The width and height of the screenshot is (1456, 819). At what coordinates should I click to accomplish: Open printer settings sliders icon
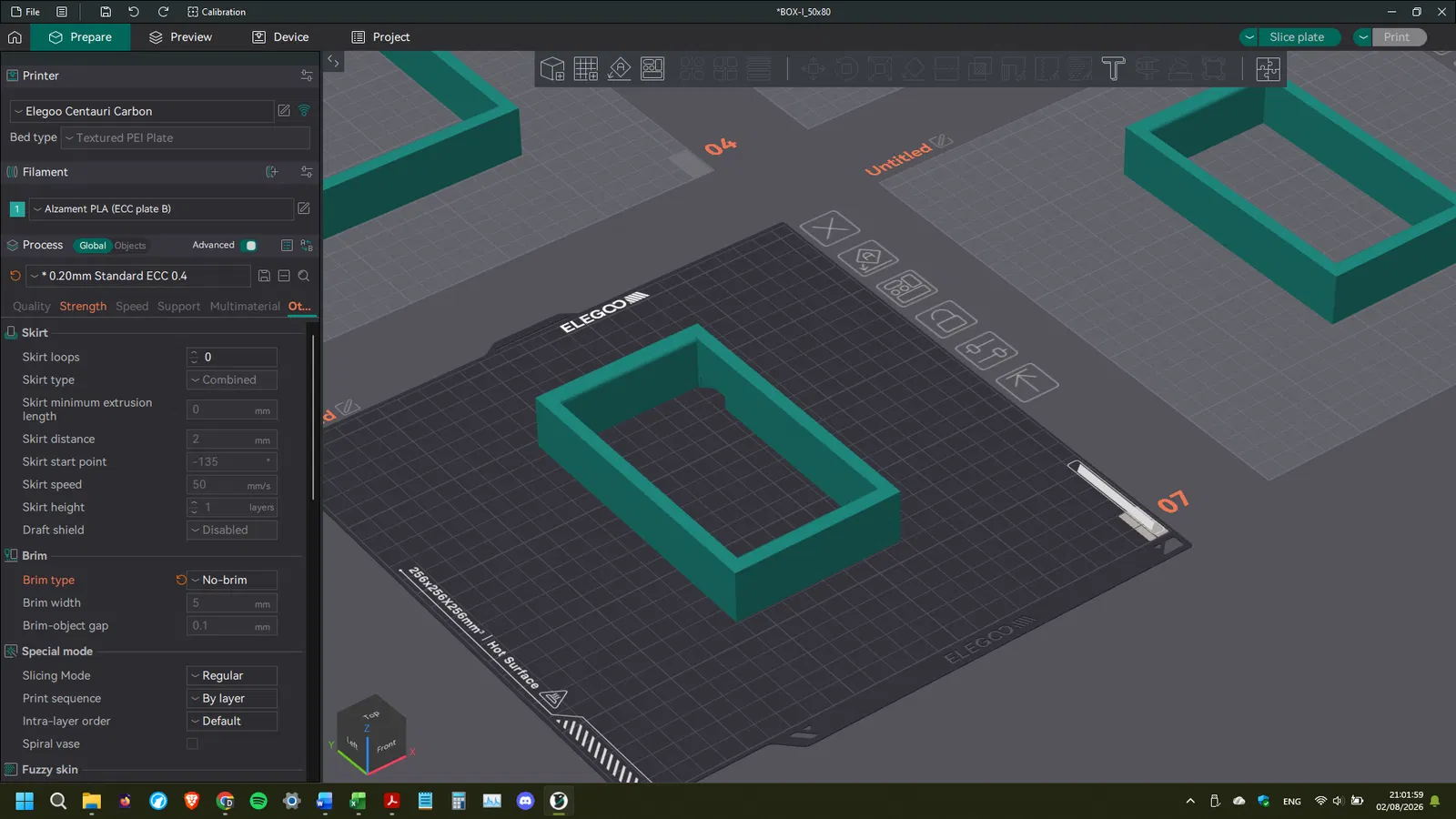[x=307, y=76]
